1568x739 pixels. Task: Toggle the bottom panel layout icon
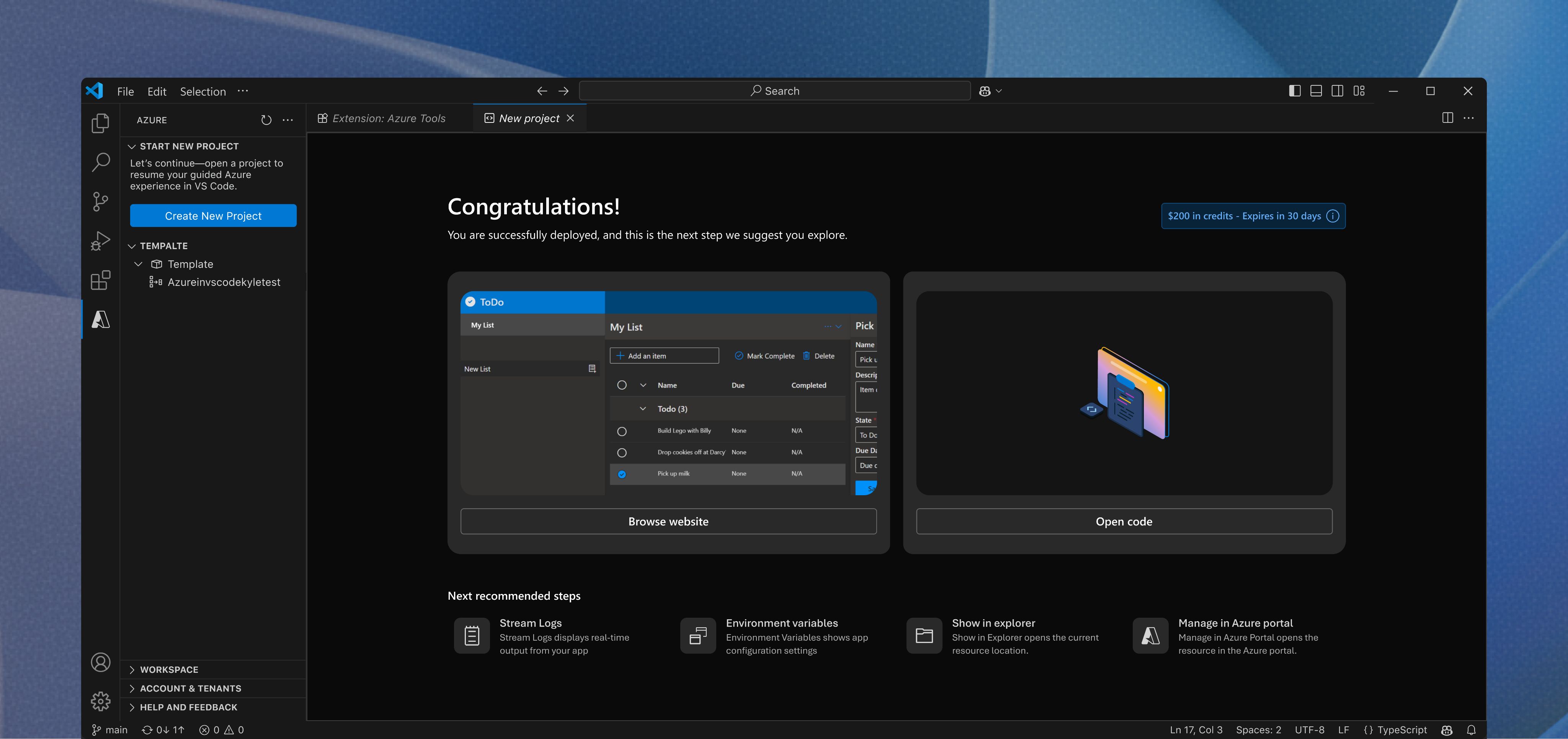[1316, 91]
